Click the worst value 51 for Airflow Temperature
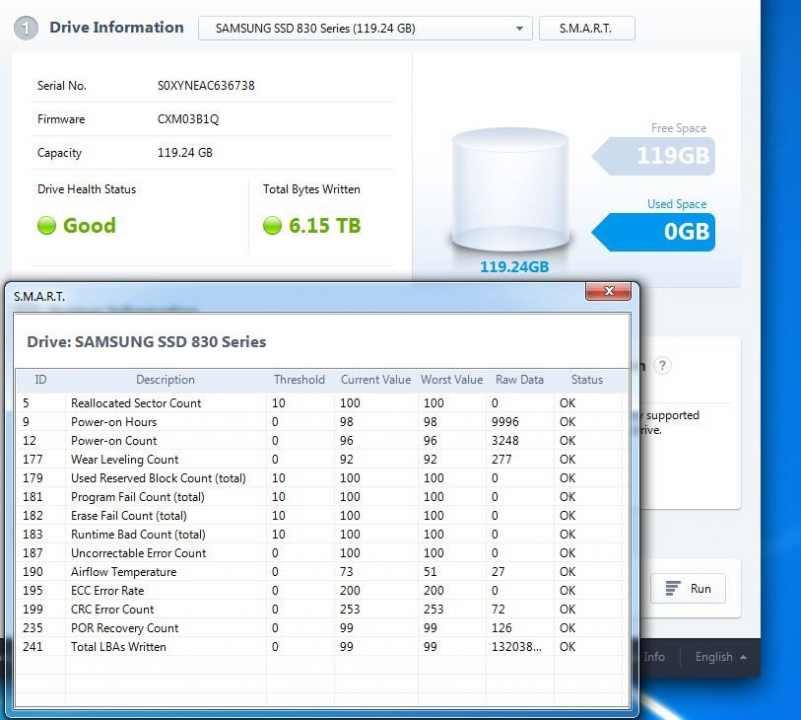The height and width of the screenshot is (720, 801). point(430,572)
